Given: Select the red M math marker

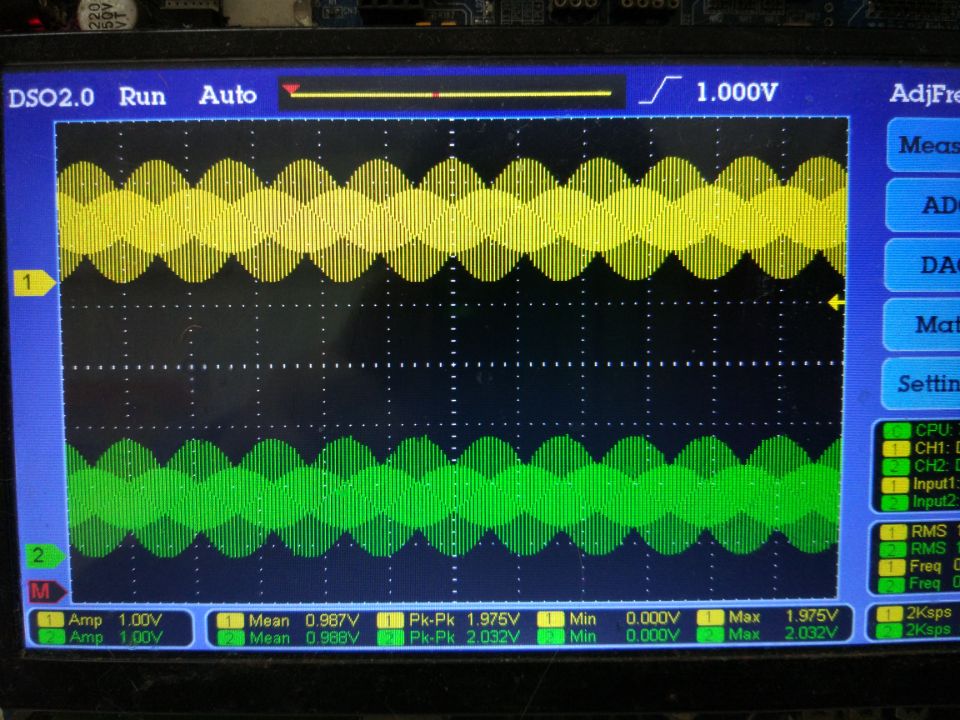Looking at the screenshot, I should point(47,591).
